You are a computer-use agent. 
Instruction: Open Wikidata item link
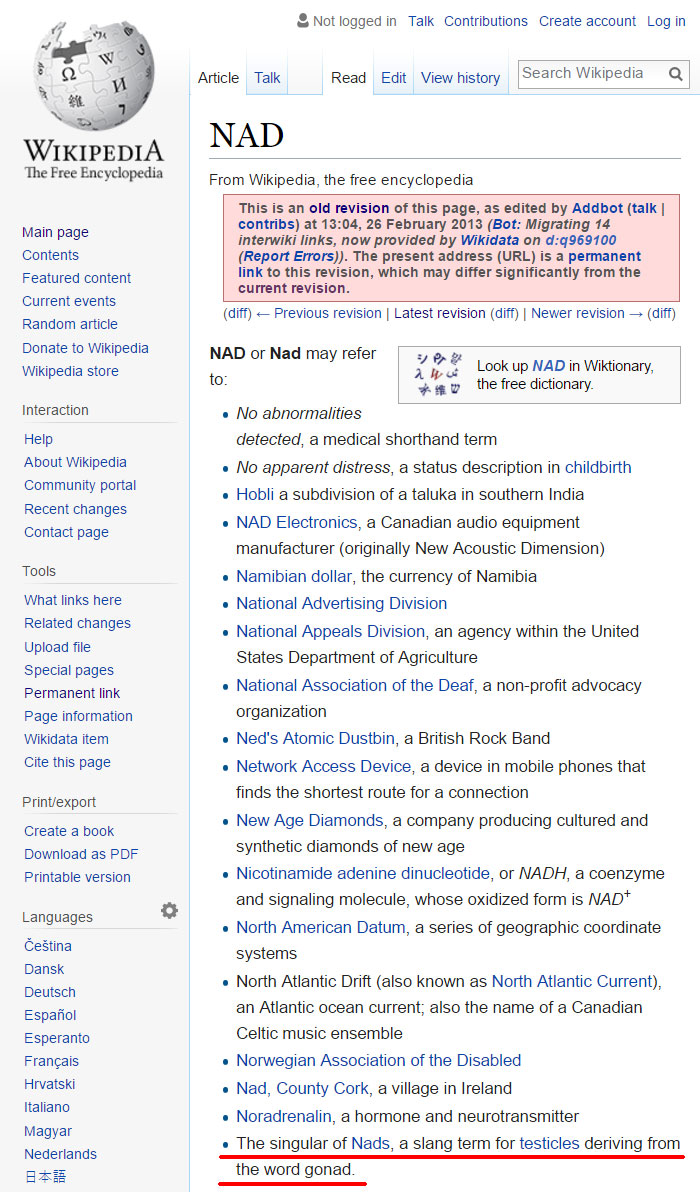[x=66, y=738]
